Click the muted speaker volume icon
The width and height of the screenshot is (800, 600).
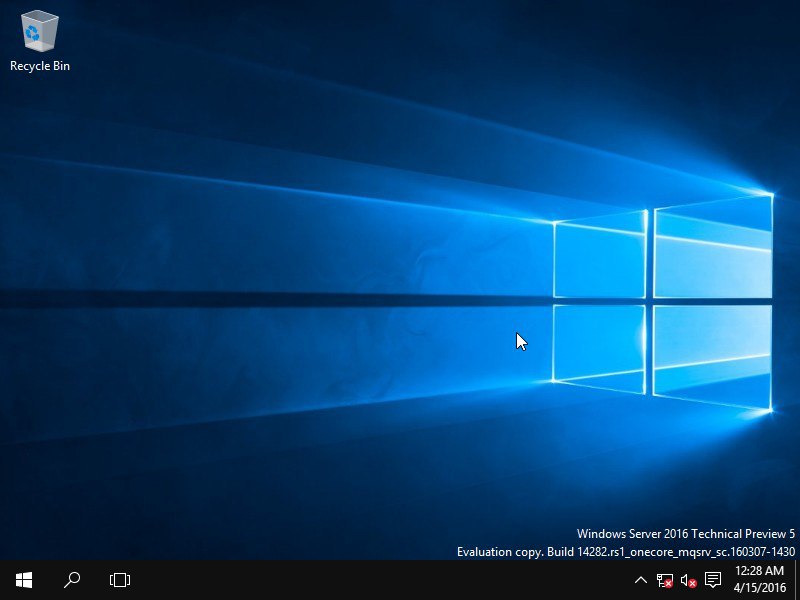point(688,580)
